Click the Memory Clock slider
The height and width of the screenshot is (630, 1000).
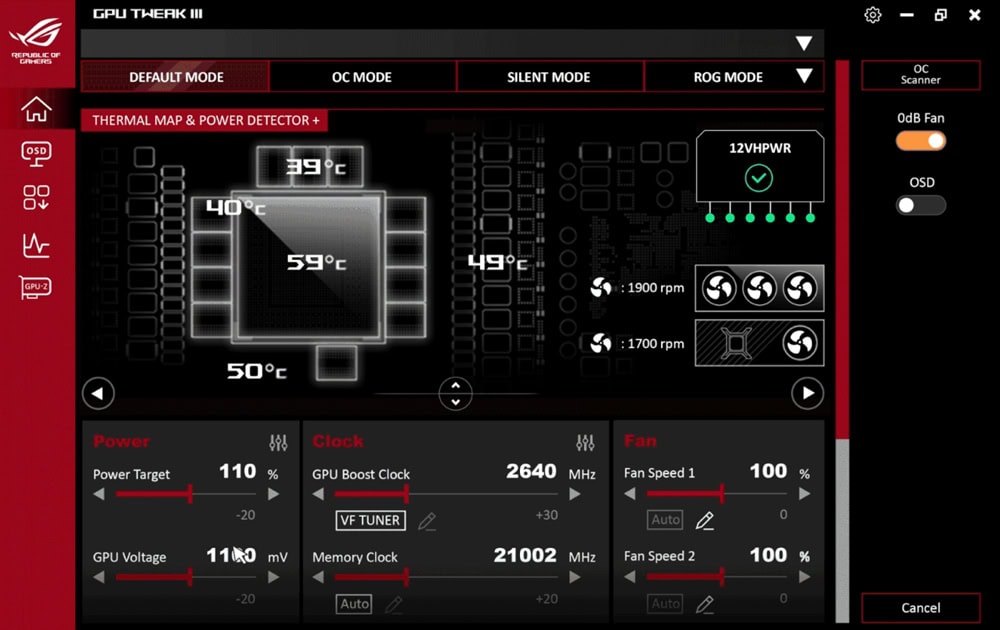(x=446, y=577)
